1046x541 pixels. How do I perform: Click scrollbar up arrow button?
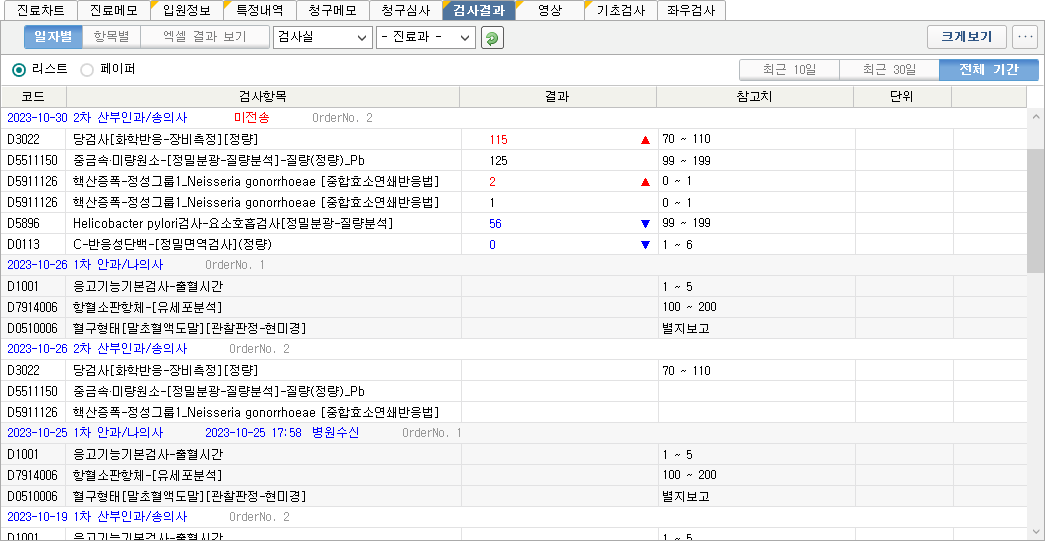(x=1036, y=115)
